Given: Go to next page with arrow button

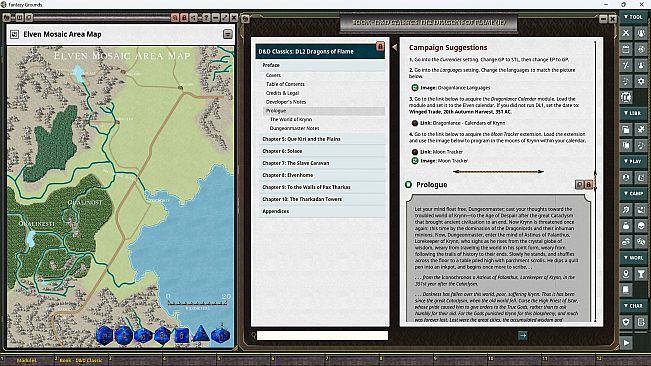Looking at the screenshot, I should [523, 335].
